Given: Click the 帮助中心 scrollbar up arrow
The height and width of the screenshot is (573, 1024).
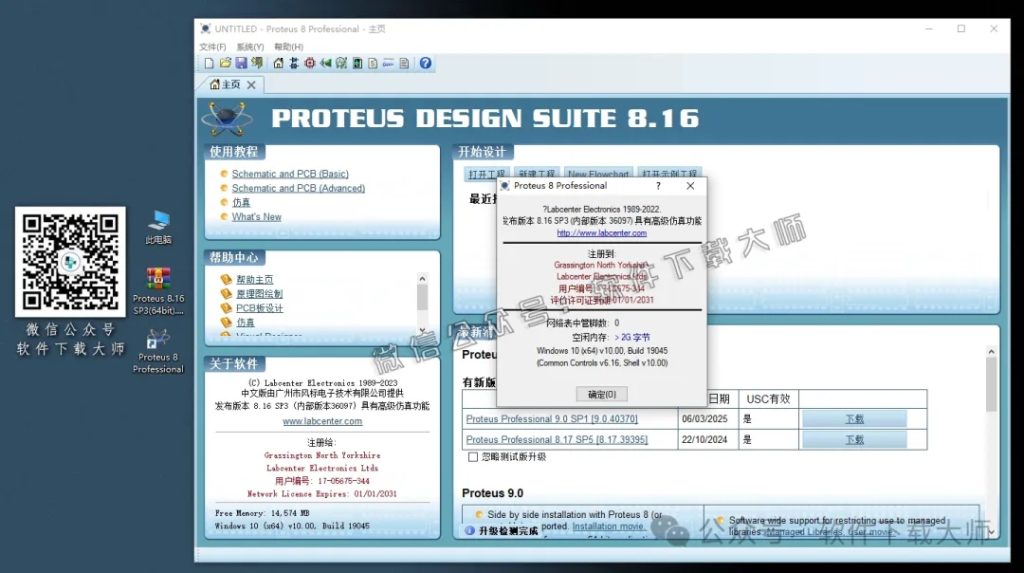Looking at the screenshot, I should coord(422,279).
